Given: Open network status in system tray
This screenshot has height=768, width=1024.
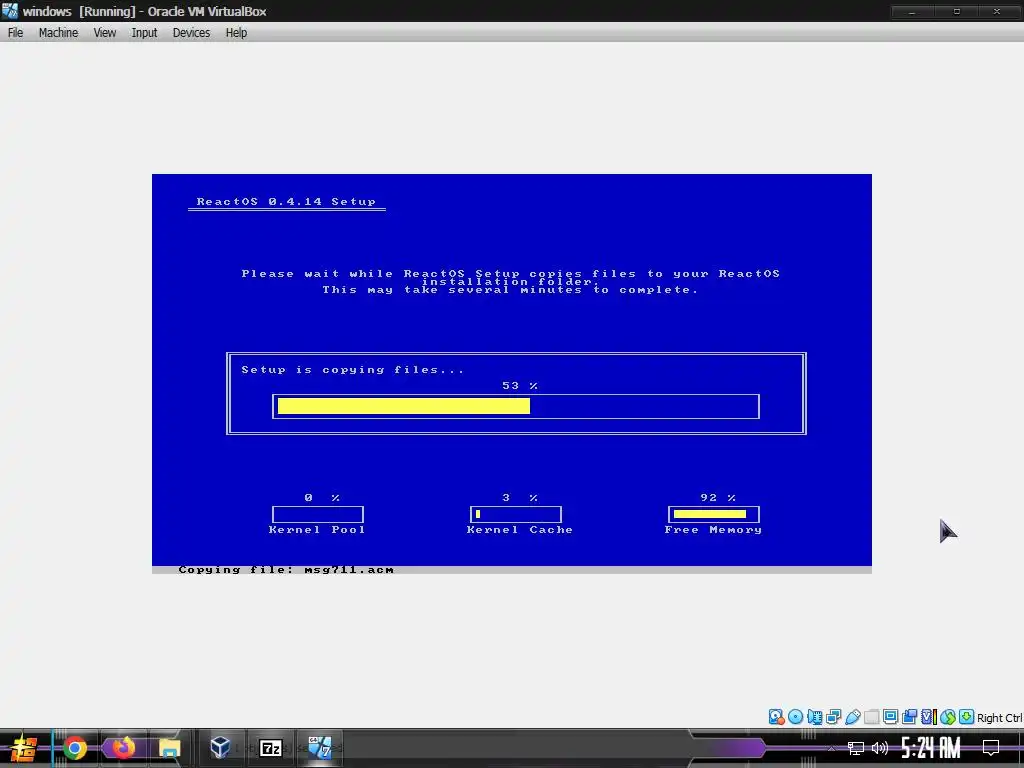Looking at the screenshot, I should [856, 748].
